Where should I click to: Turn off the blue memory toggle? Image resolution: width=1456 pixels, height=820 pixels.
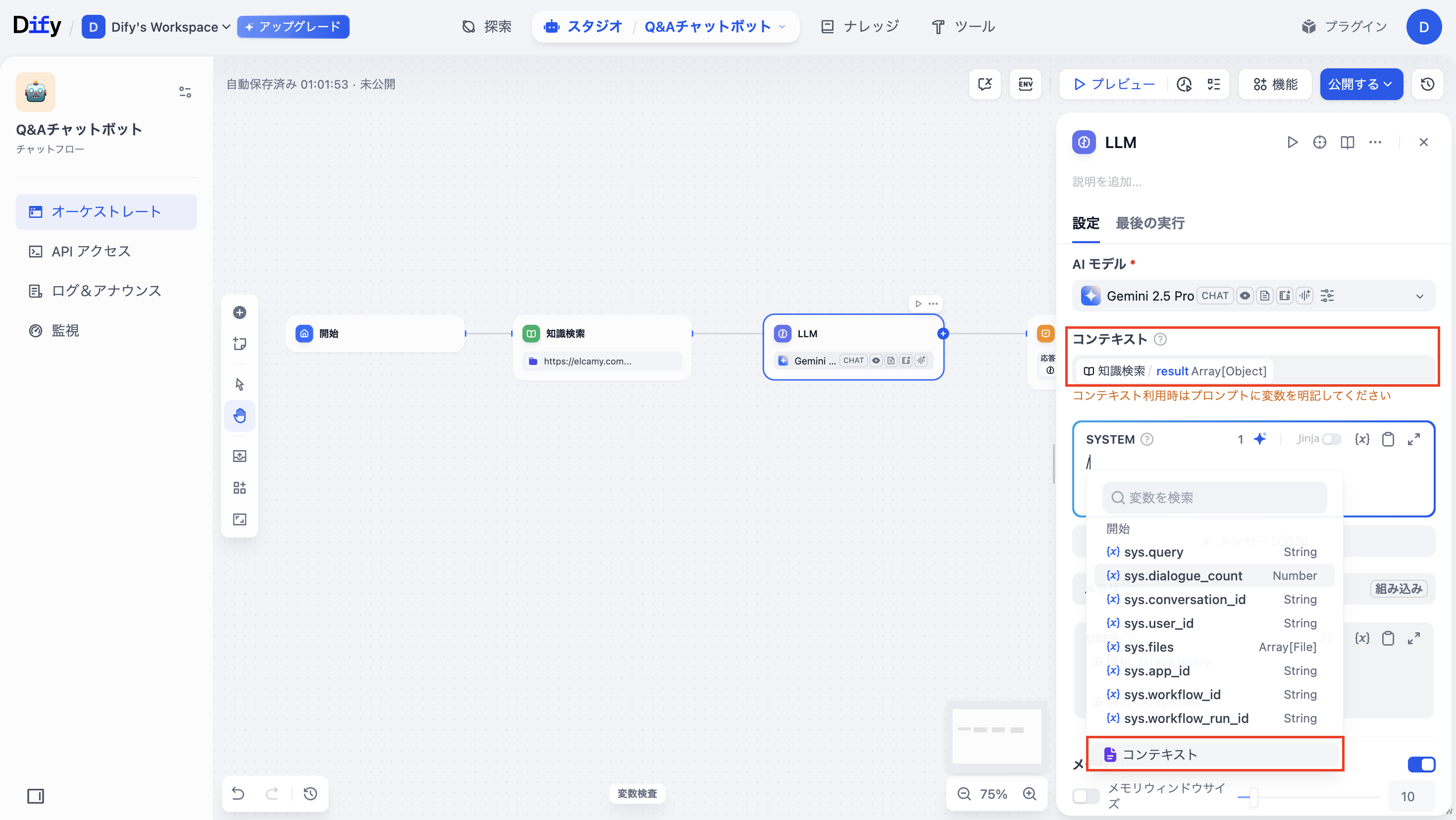(x=1421, y=764)
